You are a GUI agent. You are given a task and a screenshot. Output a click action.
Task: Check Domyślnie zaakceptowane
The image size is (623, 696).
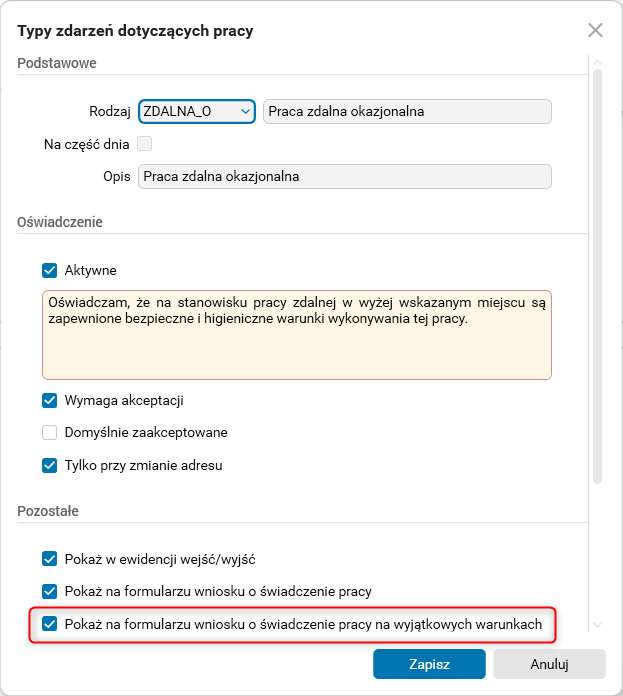click(x=50, y=432)
